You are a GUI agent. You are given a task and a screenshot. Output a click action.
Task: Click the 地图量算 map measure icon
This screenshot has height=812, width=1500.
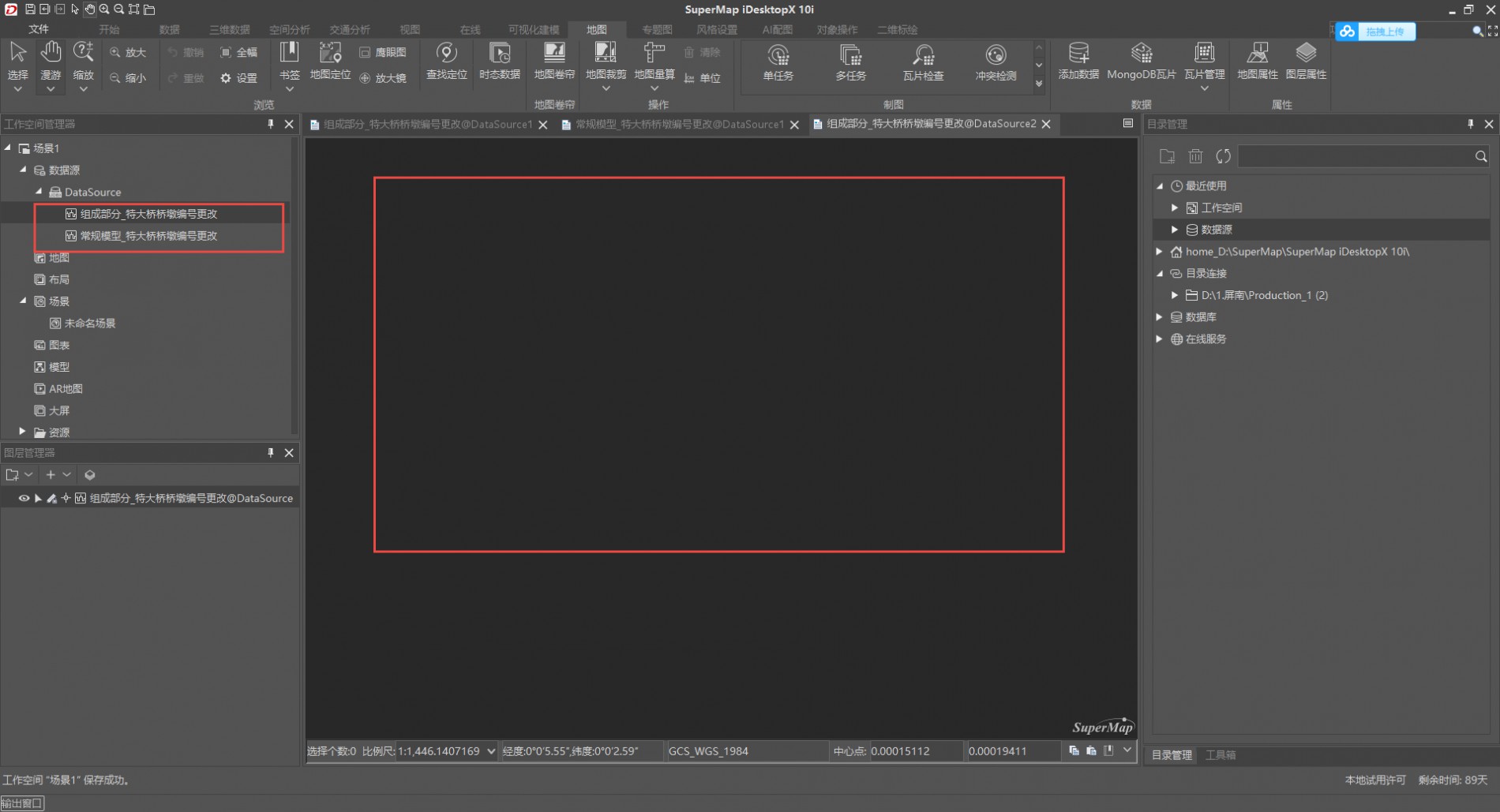coord(654,54)
